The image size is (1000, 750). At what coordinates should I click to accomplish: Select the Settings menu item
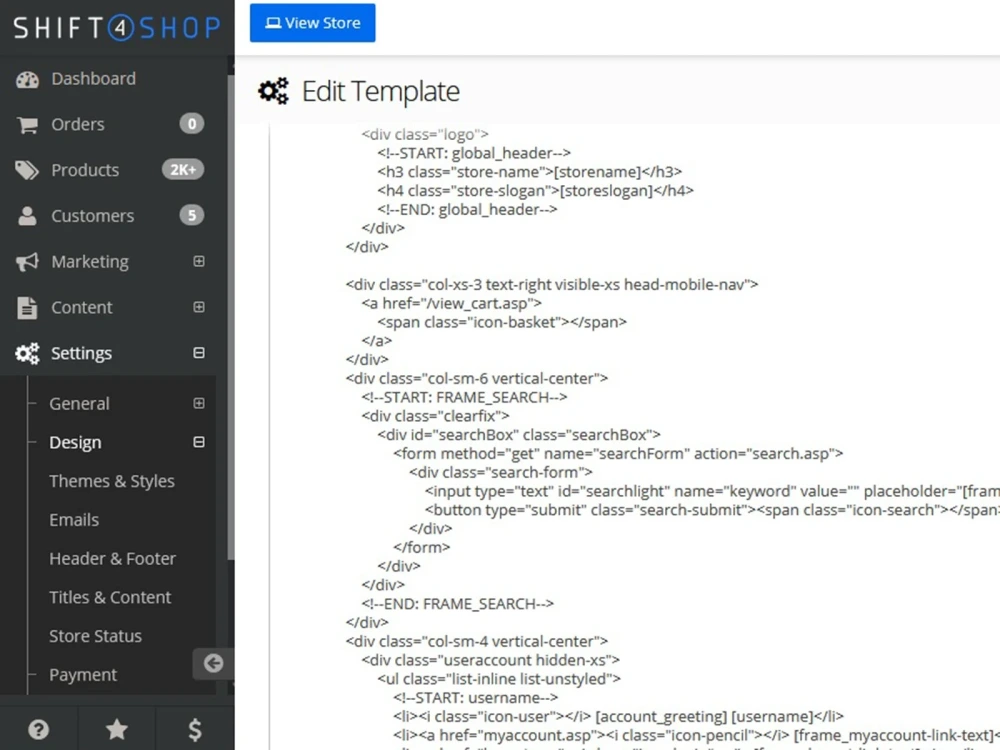coord(81,353)
